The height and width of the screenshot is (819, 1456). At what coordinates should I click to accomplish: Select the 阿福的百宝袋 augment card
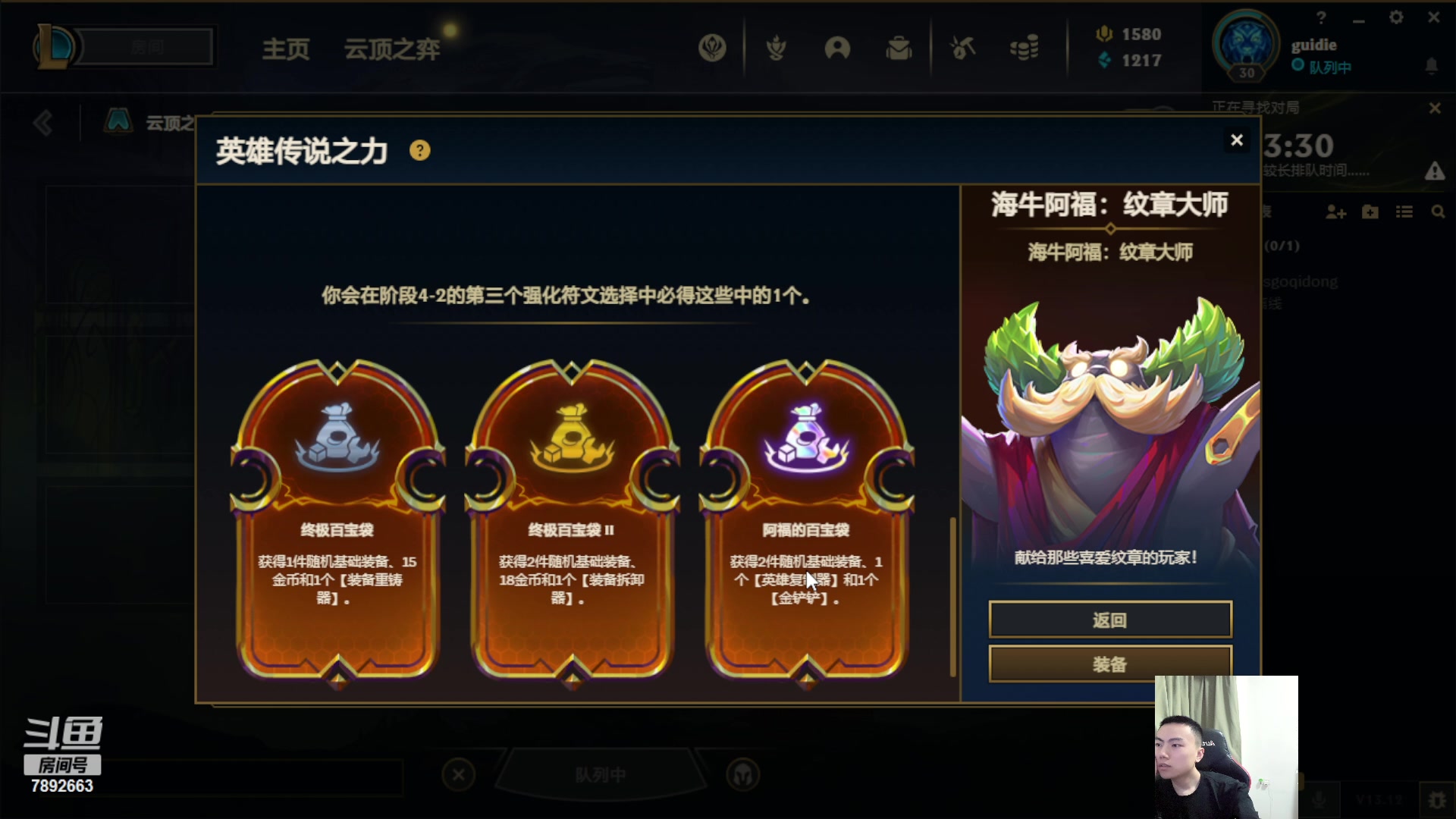[x=806, y=519]
